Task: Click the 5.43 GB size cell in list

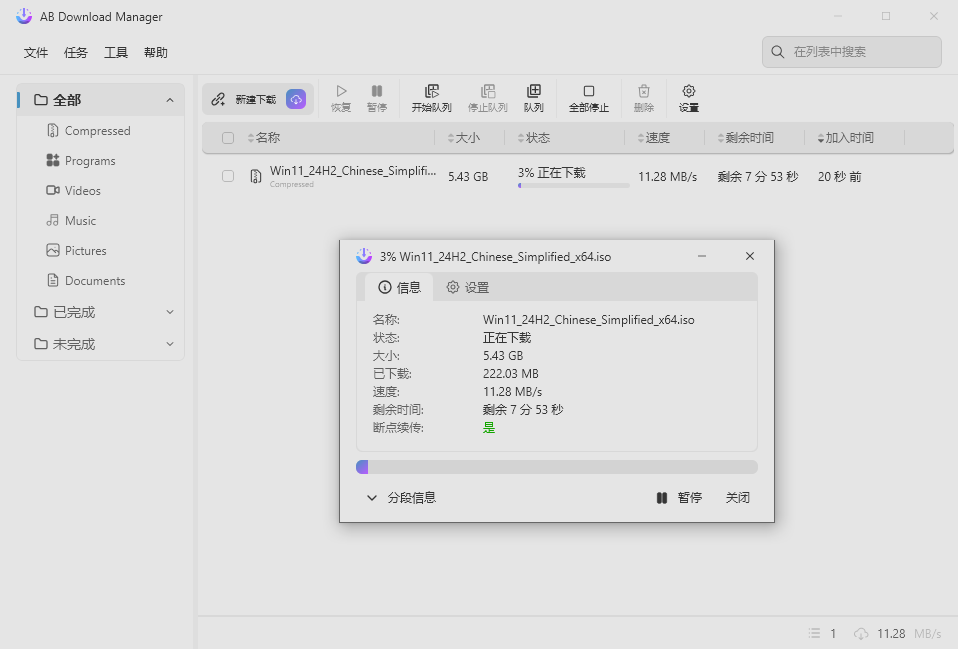Action: pos(468,177)
